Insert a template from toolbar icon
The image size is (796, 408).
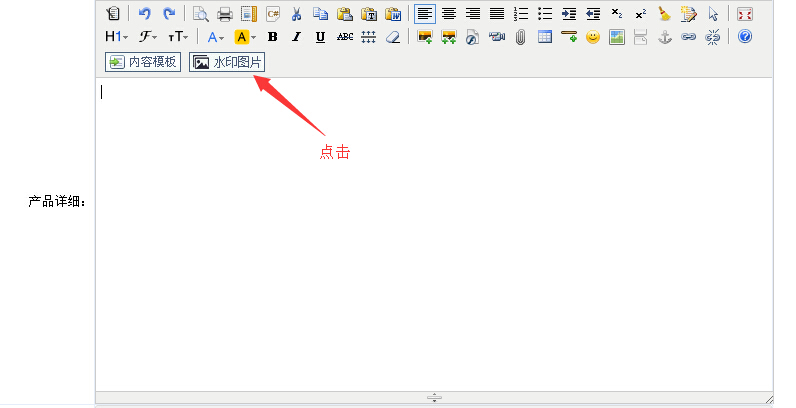tap(249, 14)
